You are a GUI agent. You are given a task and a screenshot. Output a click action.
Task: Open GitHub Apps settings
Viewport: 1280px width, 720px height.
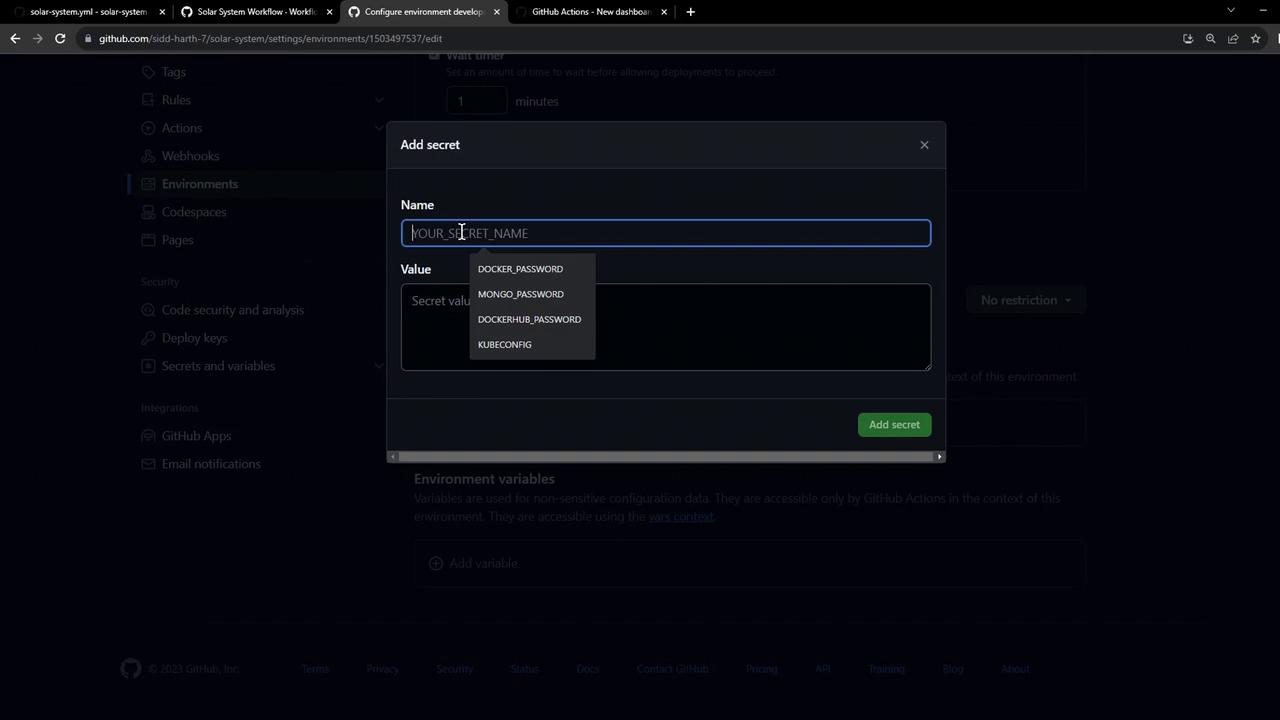pos(196,436)
